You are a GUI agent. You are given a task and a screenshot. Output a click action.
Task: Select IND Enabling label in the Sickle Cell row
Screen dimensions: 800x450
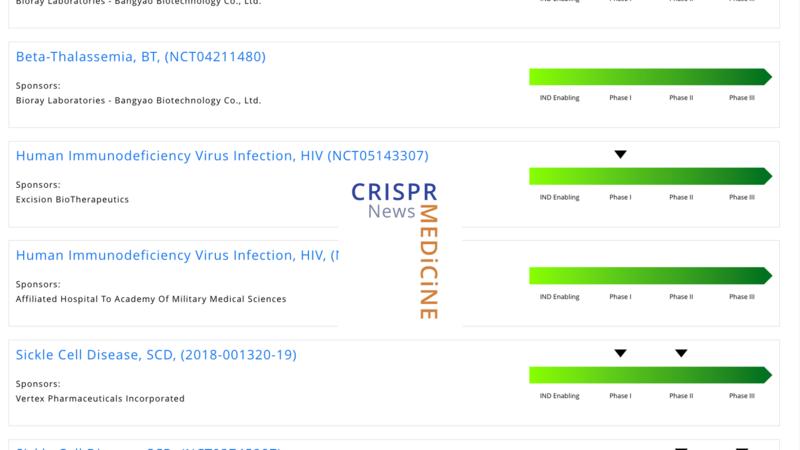pos(559,396)
